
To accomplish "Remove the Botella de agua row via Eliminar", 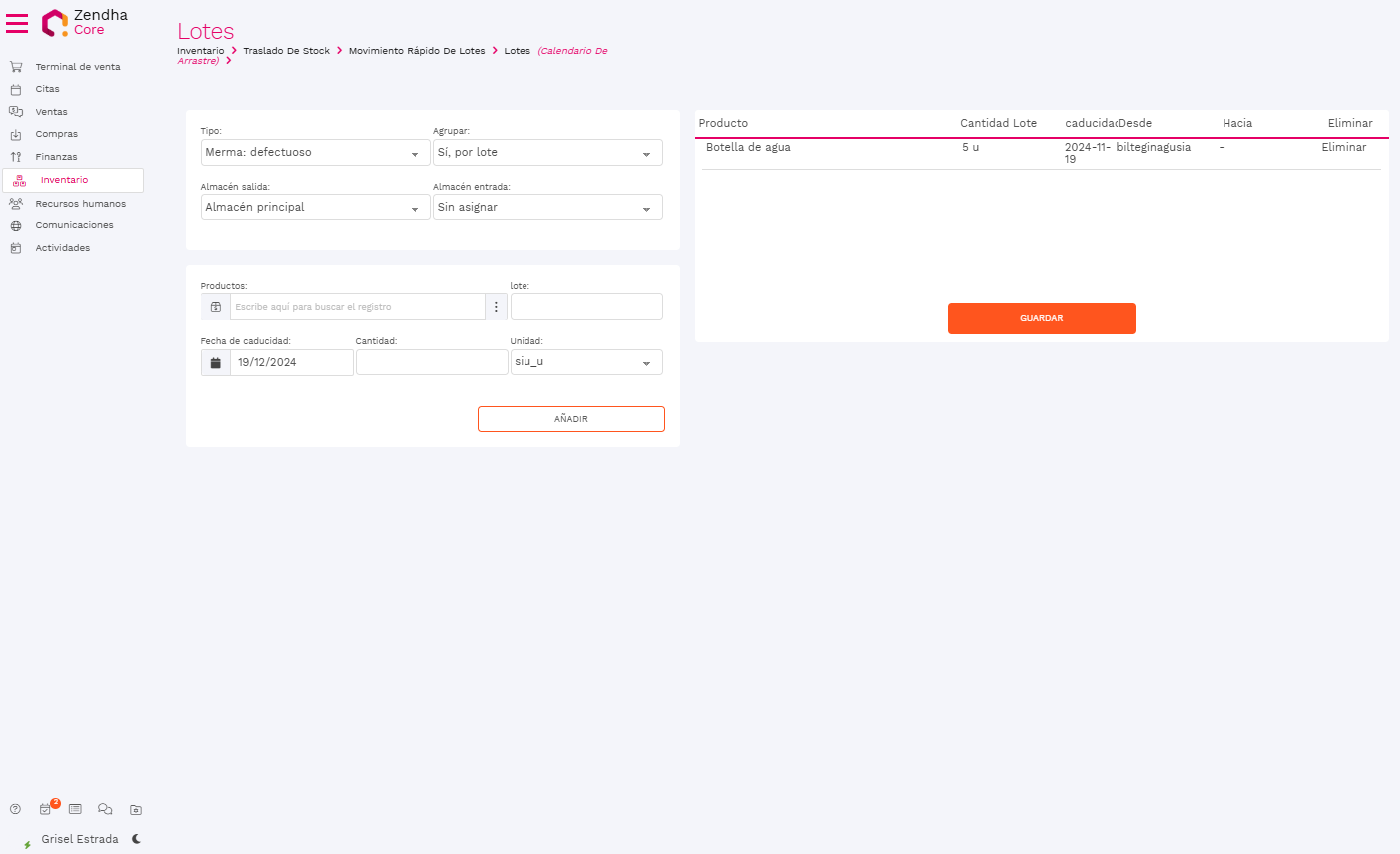I will click(1343, 148).
